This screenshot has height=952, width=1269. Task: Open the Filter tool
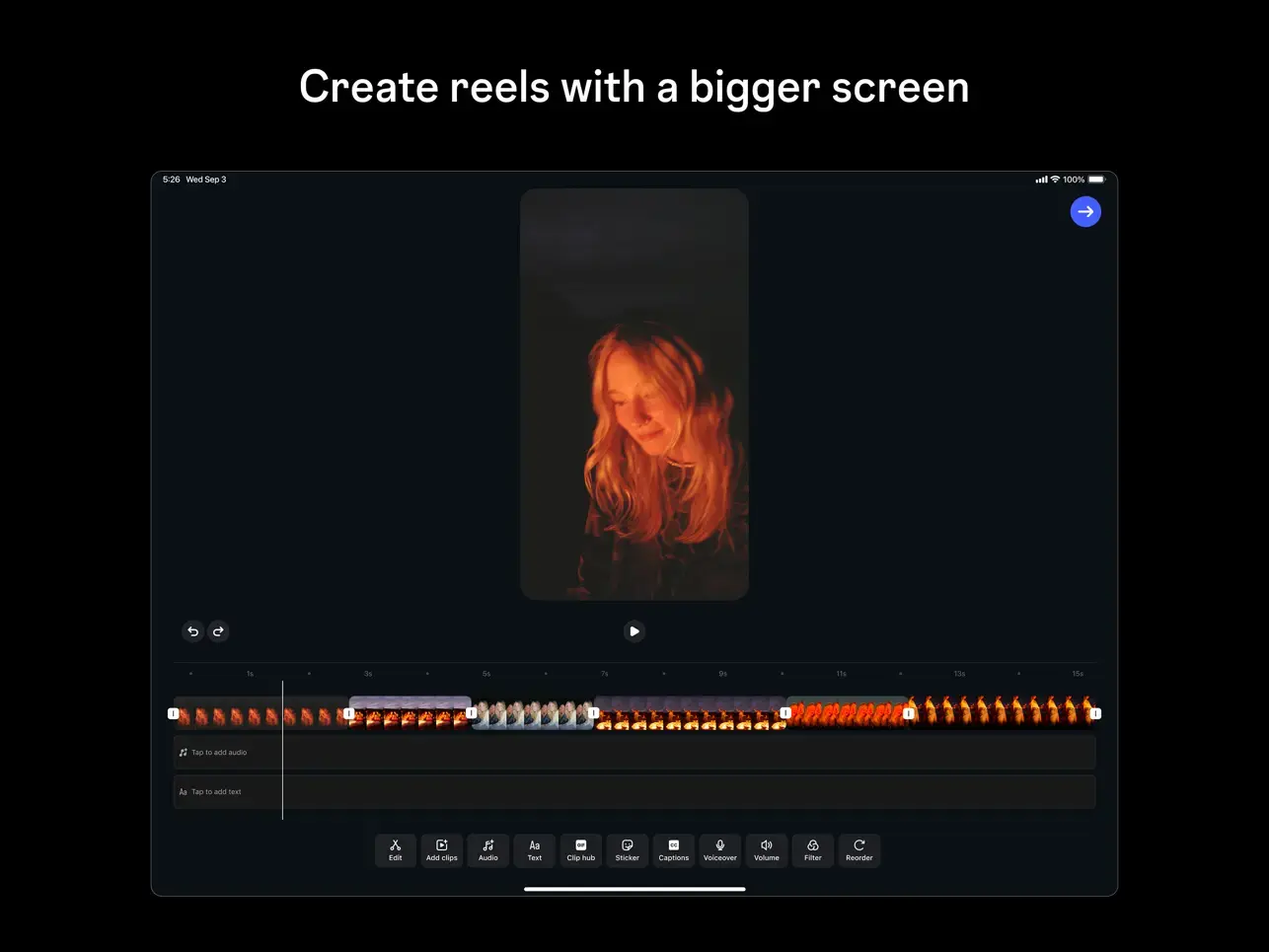[812, 849]
